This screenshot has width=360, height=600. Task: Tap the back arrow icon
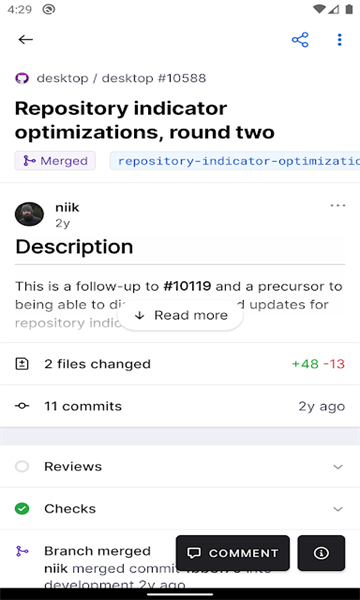pos(26,39)
